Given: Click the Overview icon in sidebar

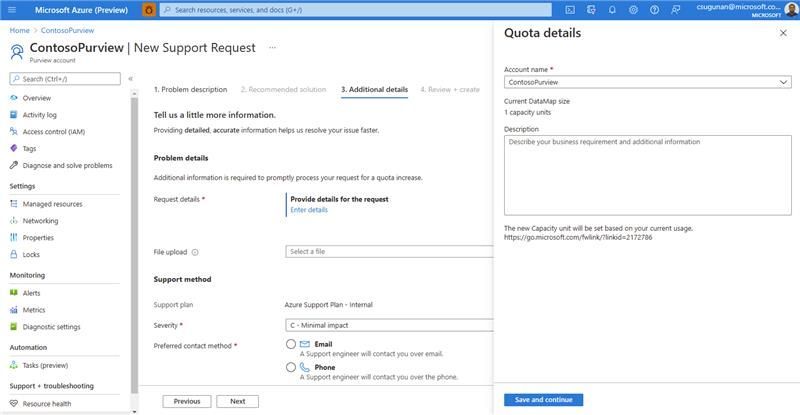Looking at the screenshot, I should pyautogui.click(x=14, y=98).
